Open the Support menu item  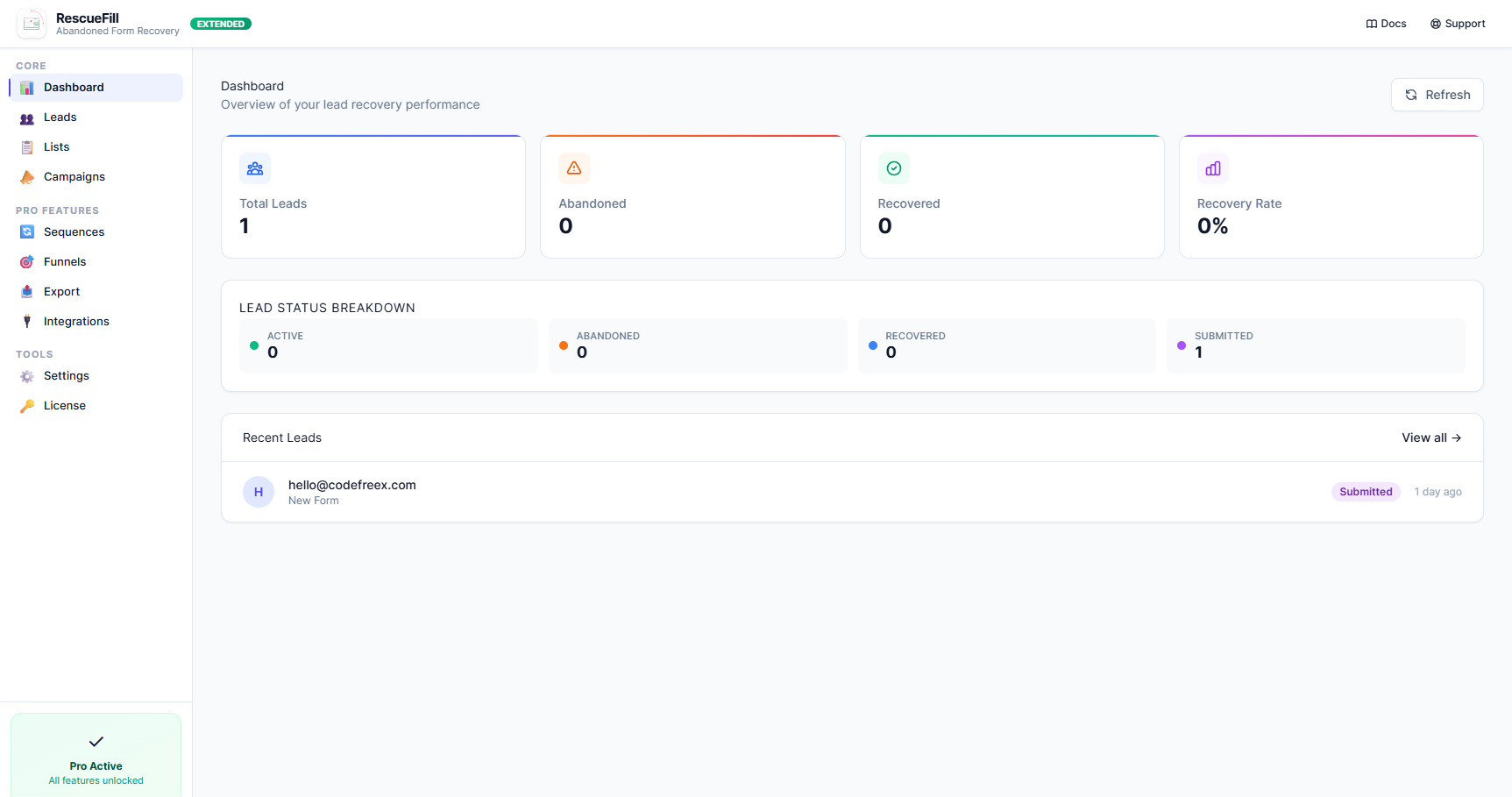point(1458,24)
